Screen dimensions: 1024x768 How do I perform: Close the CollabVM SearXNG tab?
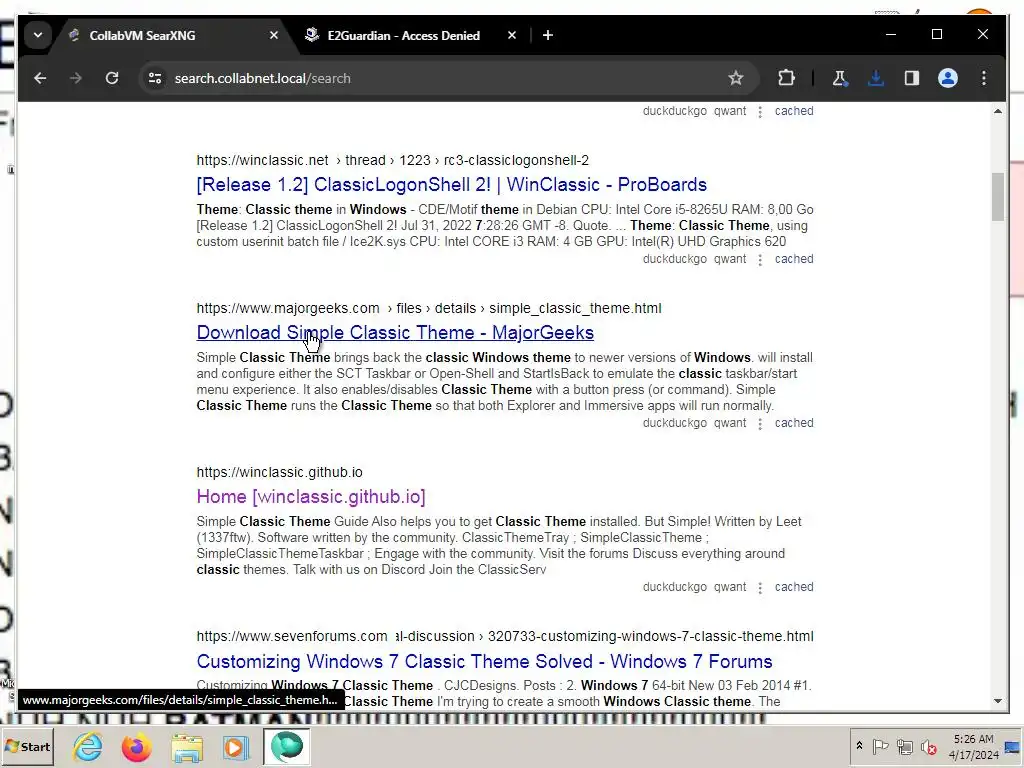(x=274, y=35)
